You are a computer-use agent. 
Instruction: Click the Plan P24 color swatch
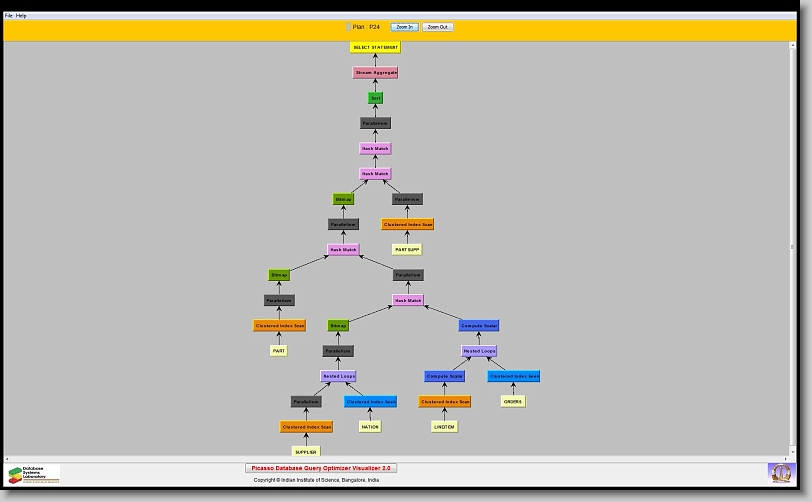[x=348, y=27]
